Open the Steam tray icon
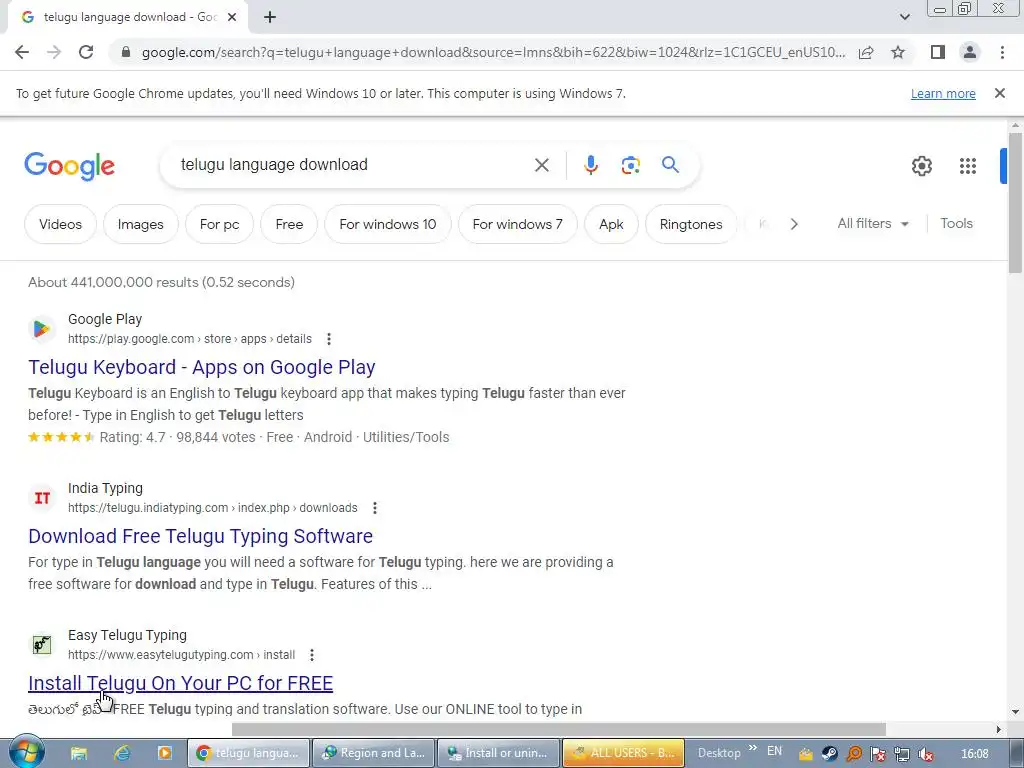This screenshot has width=1024, height=768. 829,754
